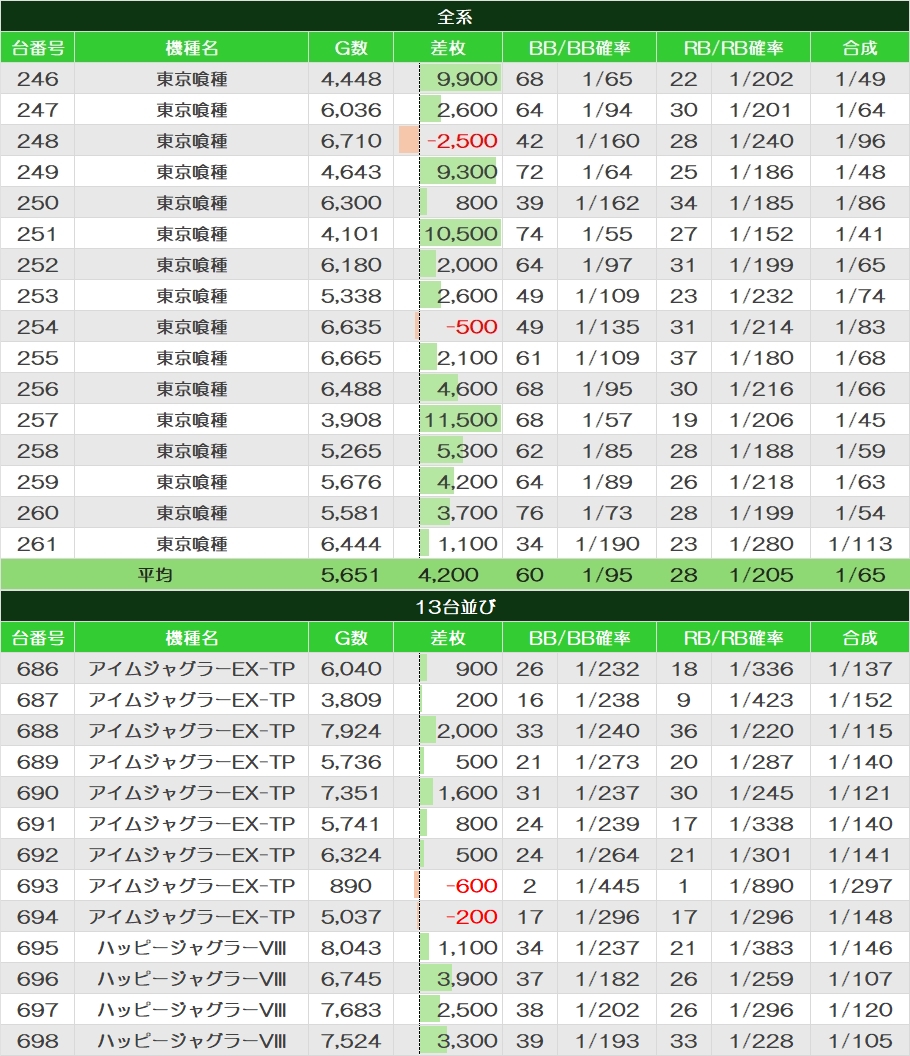The width and height of the screenshot is (910, 1056).
Task: Click game count 890 in row 693
Action: coord(351,886)
